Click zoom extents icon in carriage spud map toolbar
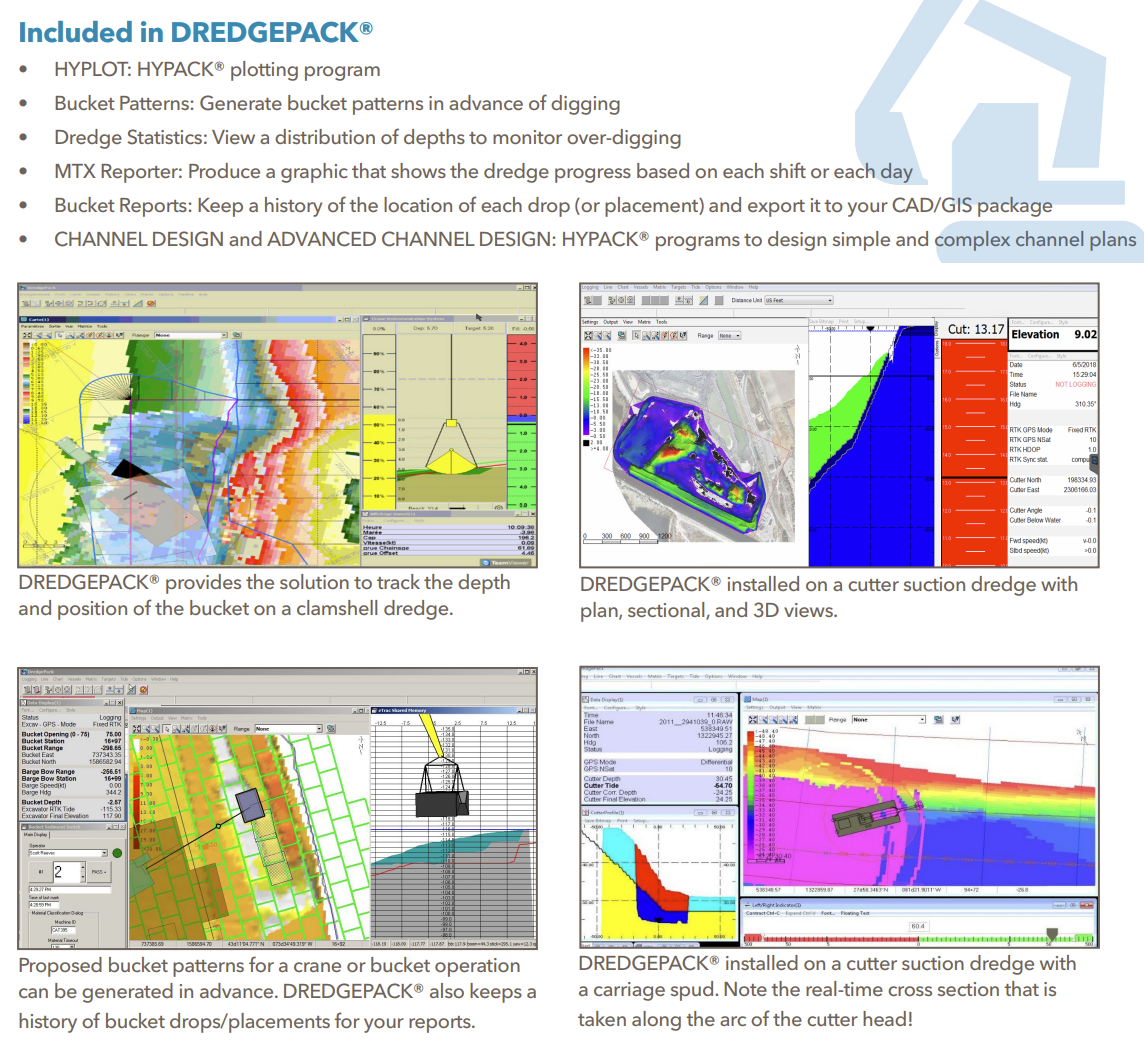The height and width of the screenshot is (1045, 1144). [x=754, y=720]
